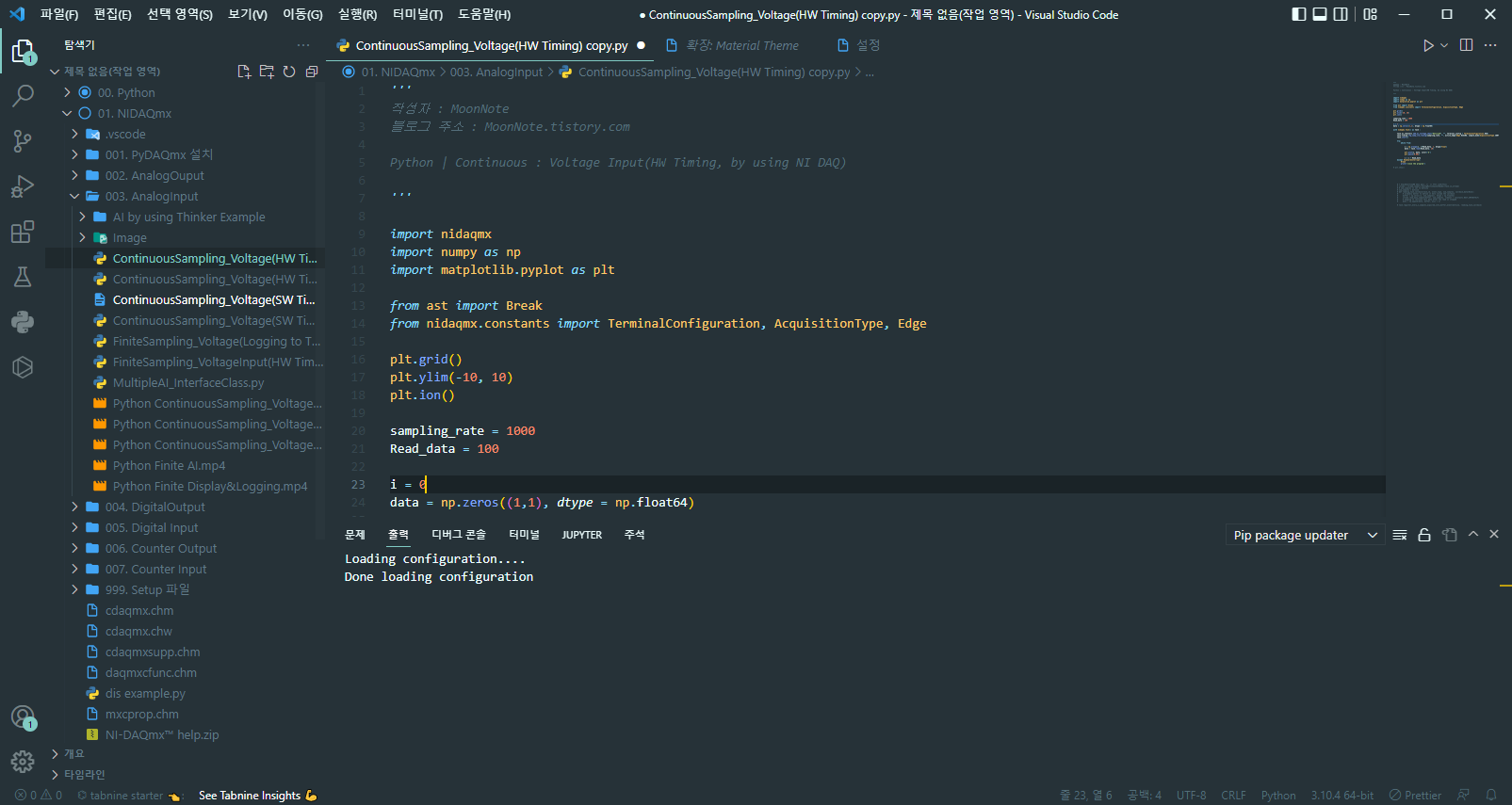Collapse all folders in explorer
Viewport: 1512px width, 805px height.
click(x=312, y=72)
